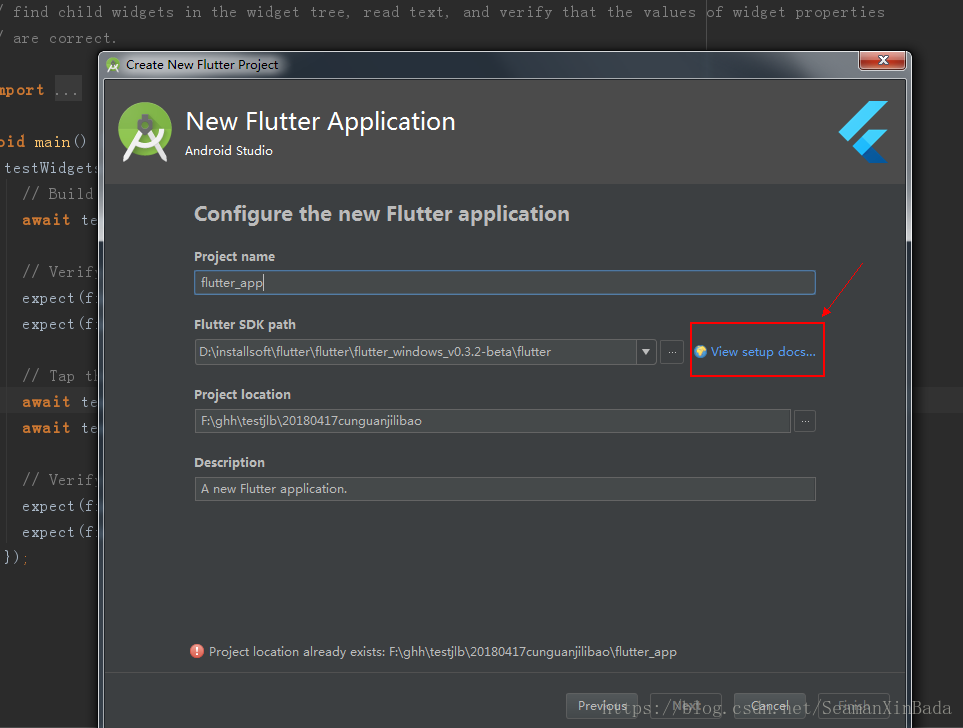Viewport: 963px width, 728px height.
Task: Click 'void main()' in the editor behind the dialog
Action: [x=43, y=142]
